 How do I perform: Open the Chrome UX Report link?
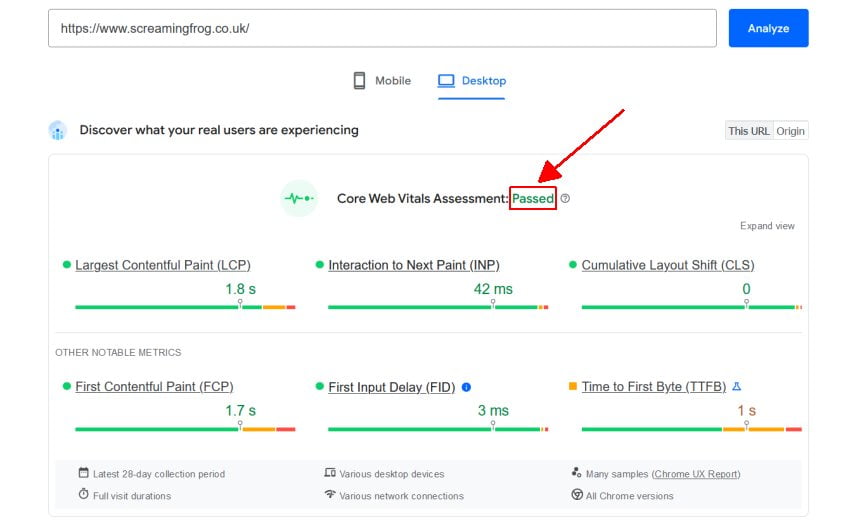coord(696,474)
